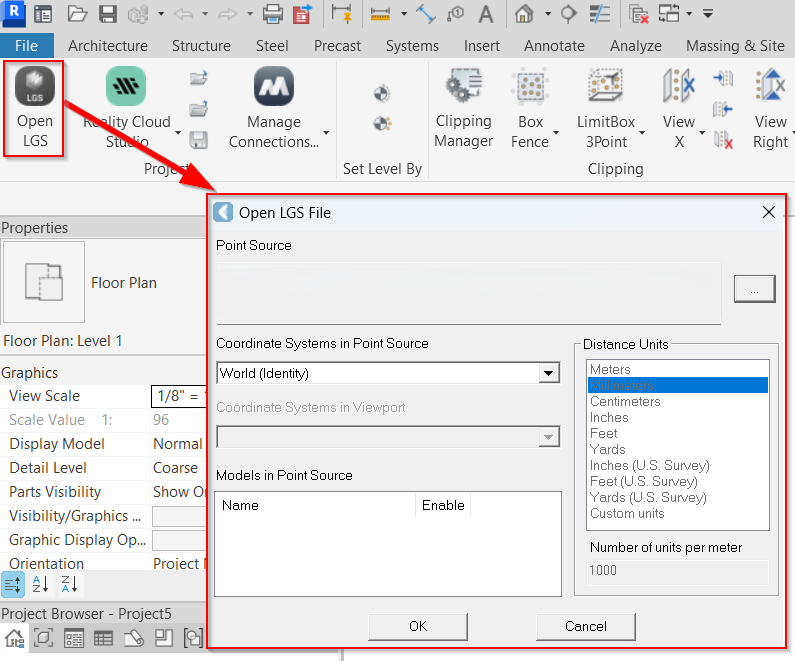The height and width of the screenshot is (661, 795).
Task: Expand the LimitBox 3Point dropdown arrow
Action: (641, 133)
